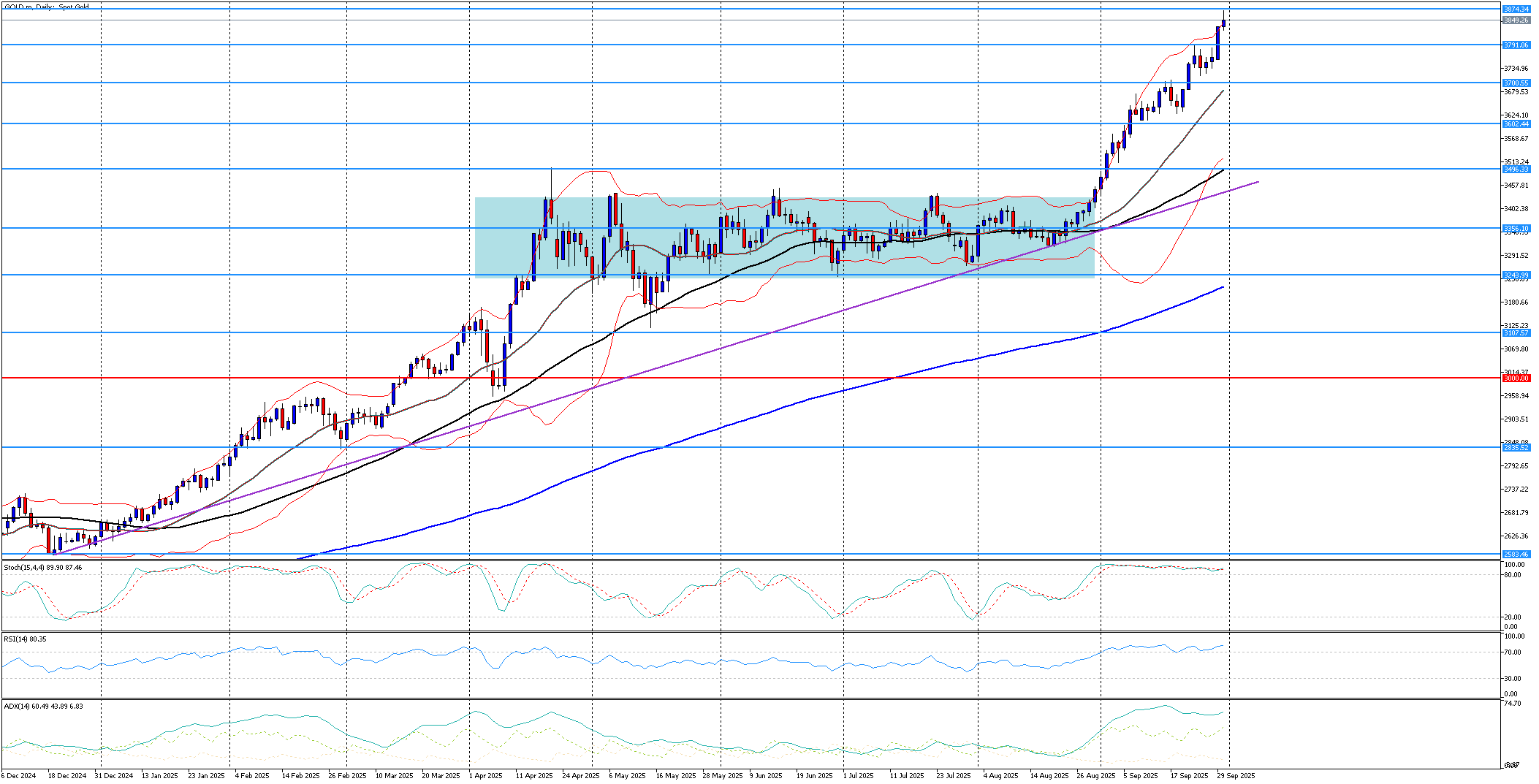Select the 29 Sep 2025 date marker
The height and width of the screenshot is (784, 1539).
point(1236,776)
